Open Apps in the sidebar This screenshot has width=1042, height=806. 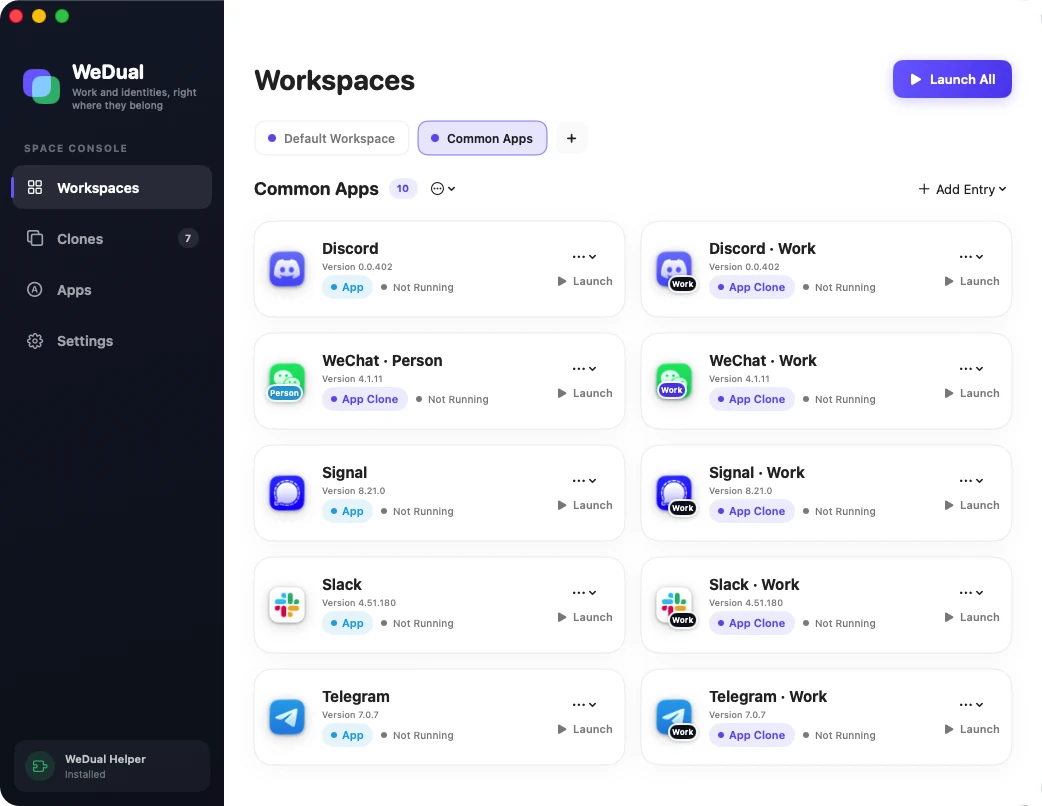pos(112,290)
